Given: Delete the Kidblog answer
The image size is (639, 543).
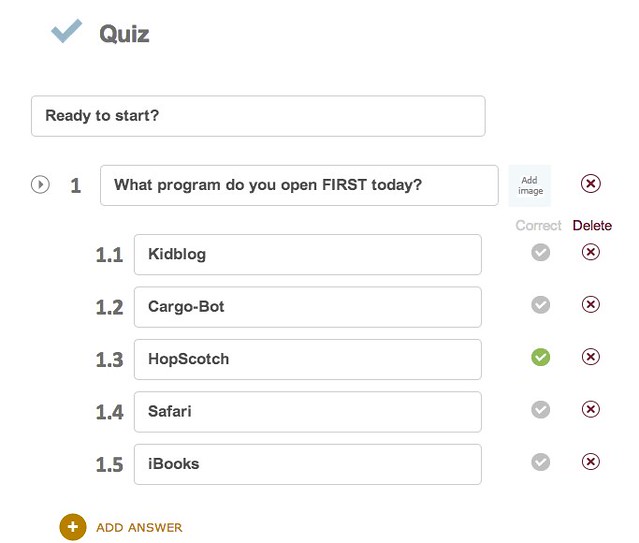Looking at the screenshot, I should tap(591, 252).
